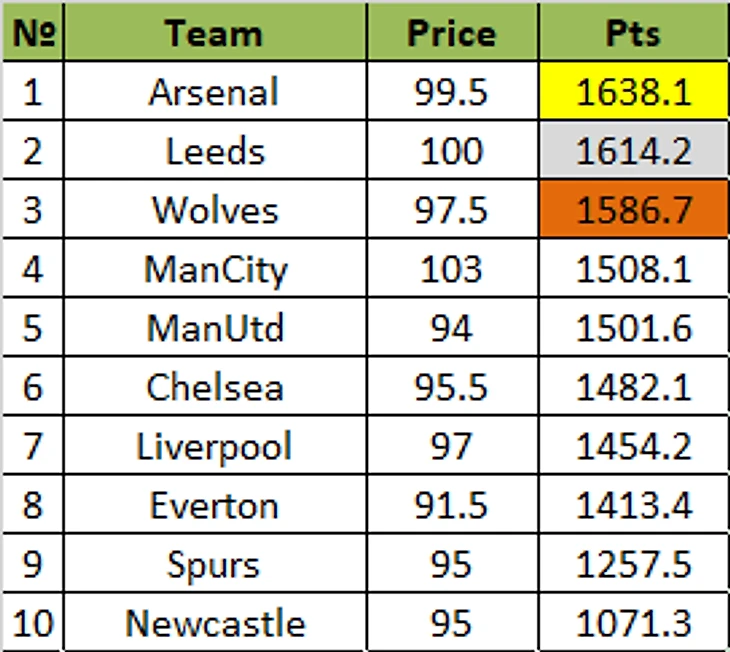
Task: Click the Price column header
Action: 451,34
